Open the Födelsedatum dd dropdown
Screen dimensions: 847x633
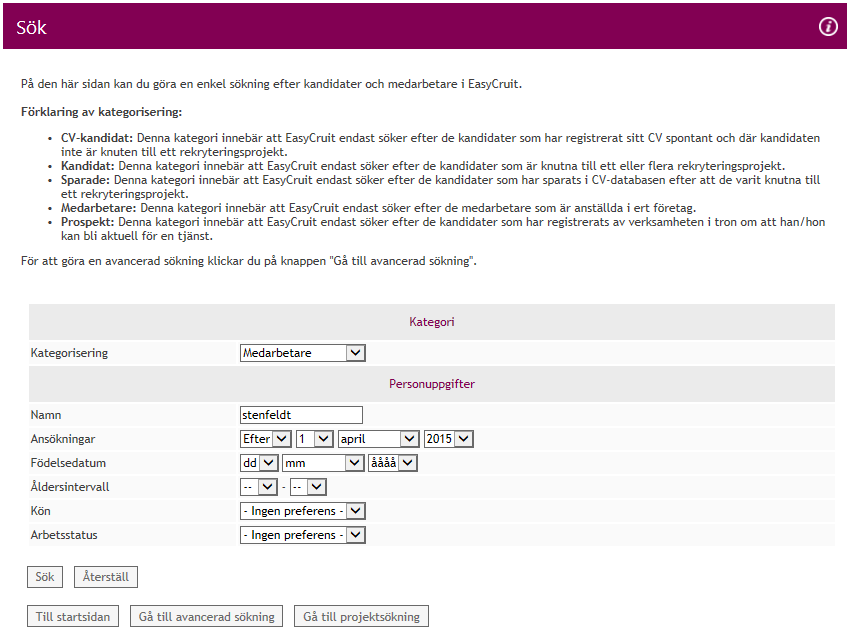point(259,463)
